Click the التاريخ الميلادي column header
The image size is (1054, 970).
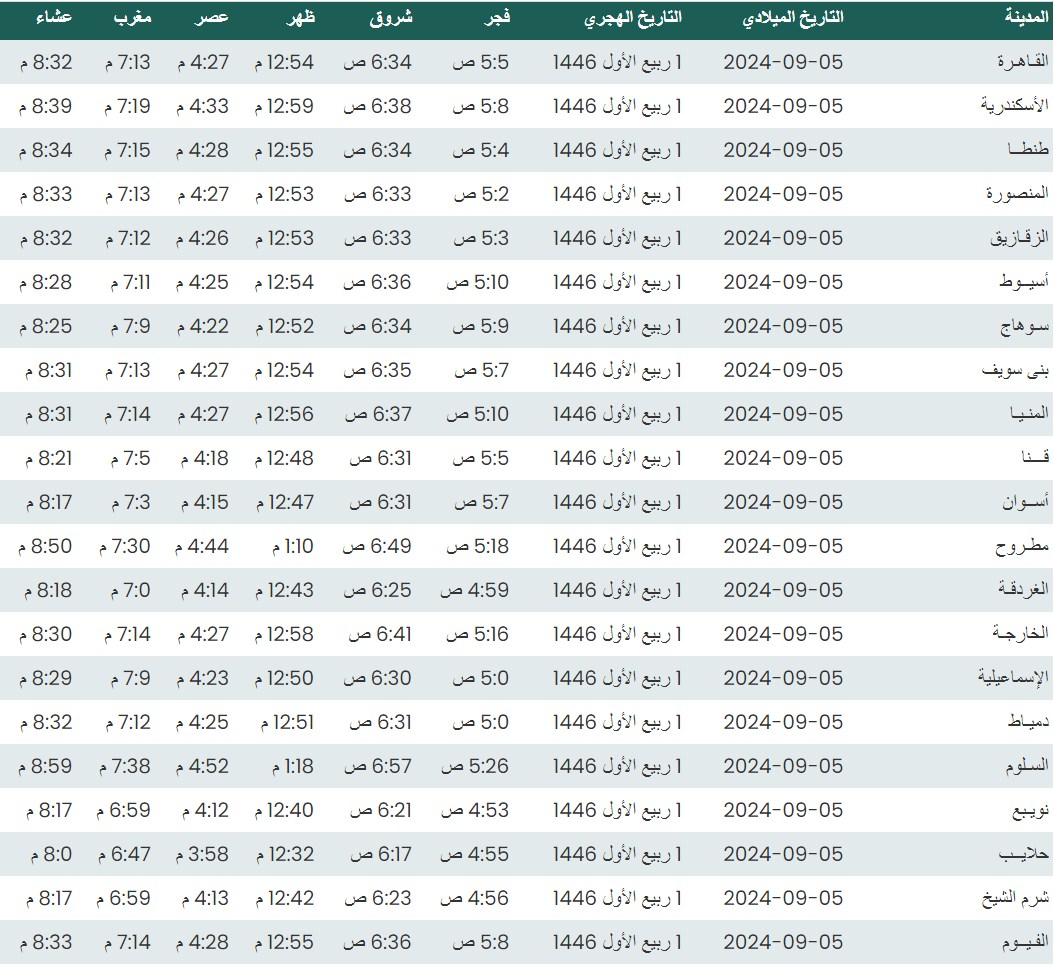[x=794, y=18]
